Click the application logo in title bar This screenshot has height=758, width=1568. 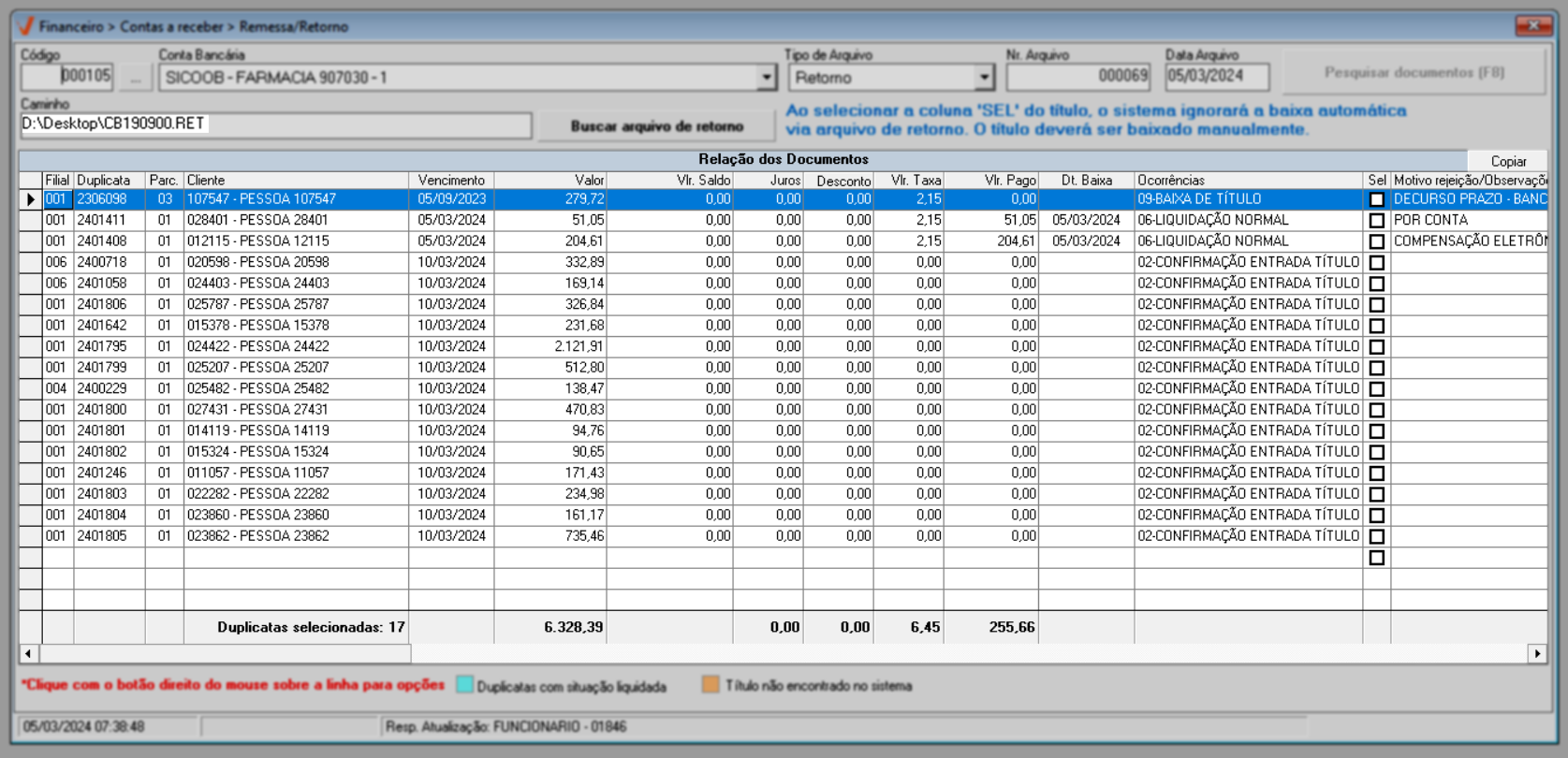click(x=25, y=26)
